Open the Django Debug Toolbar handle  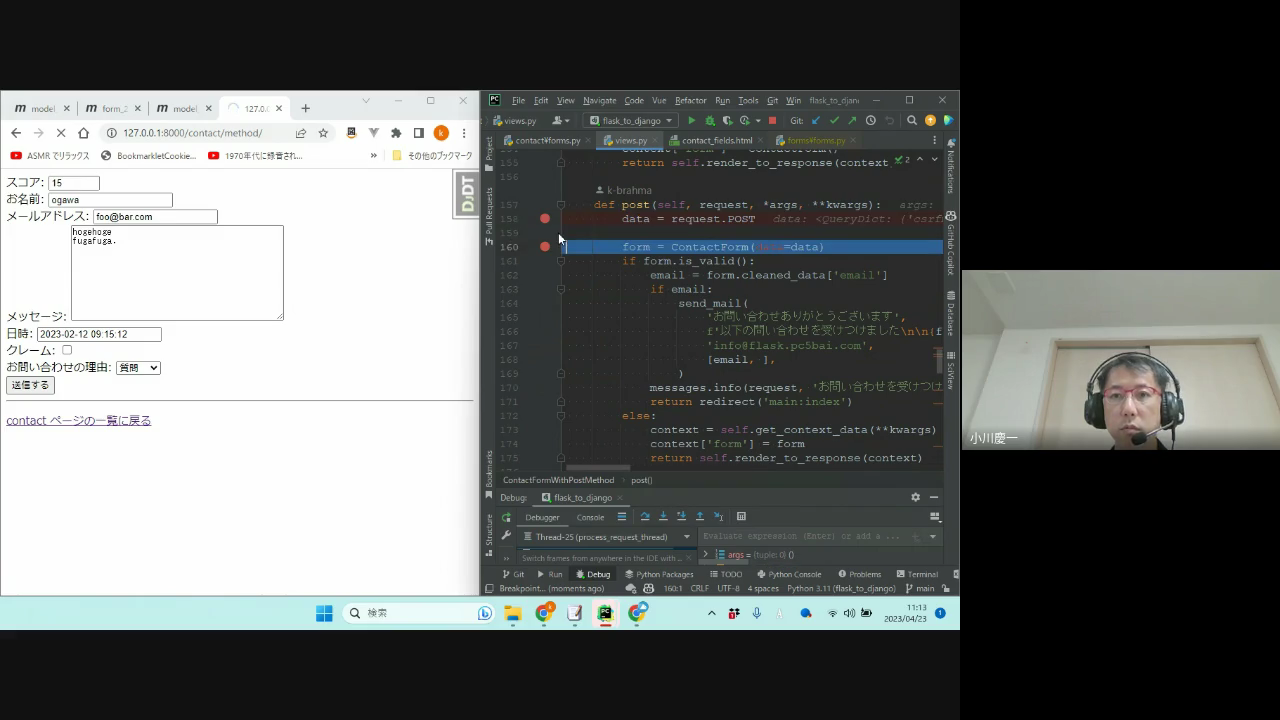(466, 195)
